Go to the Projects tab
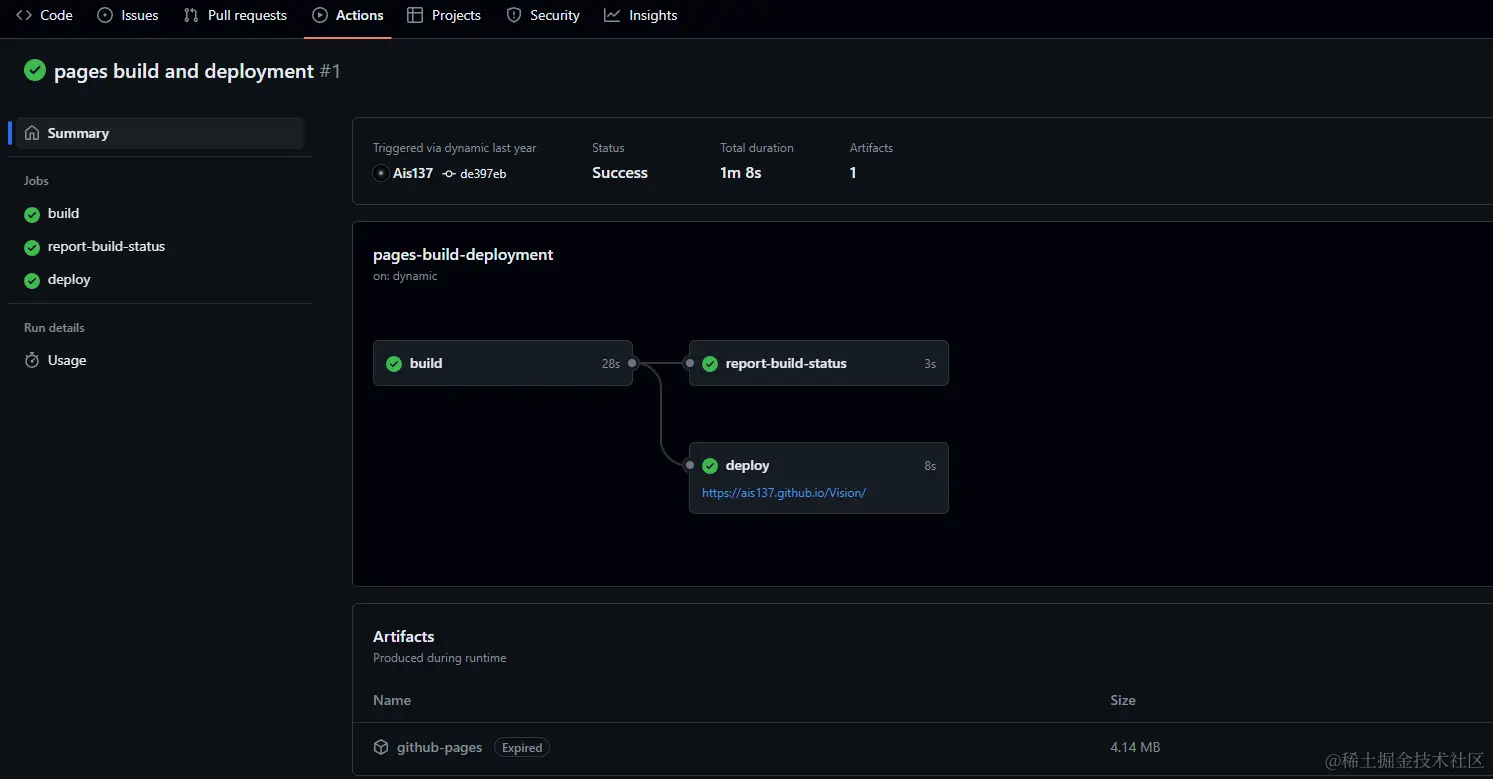Image resolution: width=1493 pixels, height=779 pixels. (444, 15)
